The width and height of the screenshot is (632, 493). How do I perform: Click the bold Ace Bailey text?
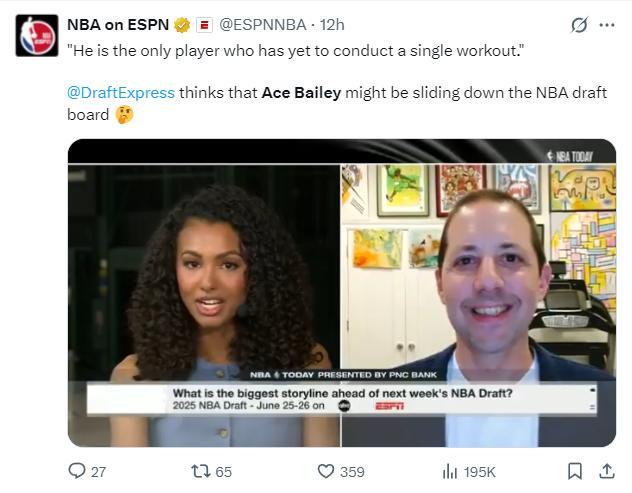301,93
